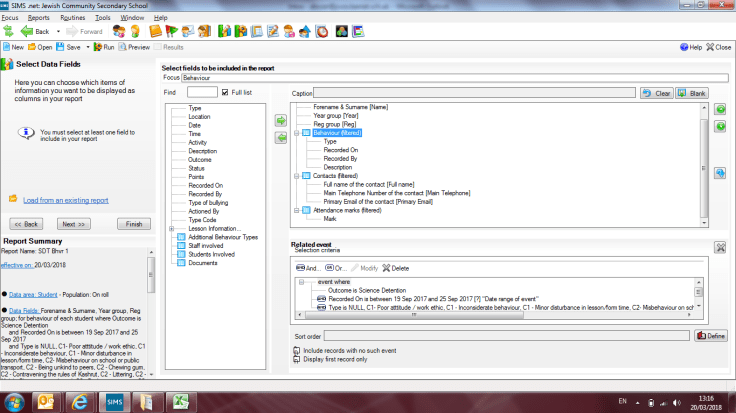736x413 pixels.
Task: Open the Help icon at top right
Action: click(683, 47)
